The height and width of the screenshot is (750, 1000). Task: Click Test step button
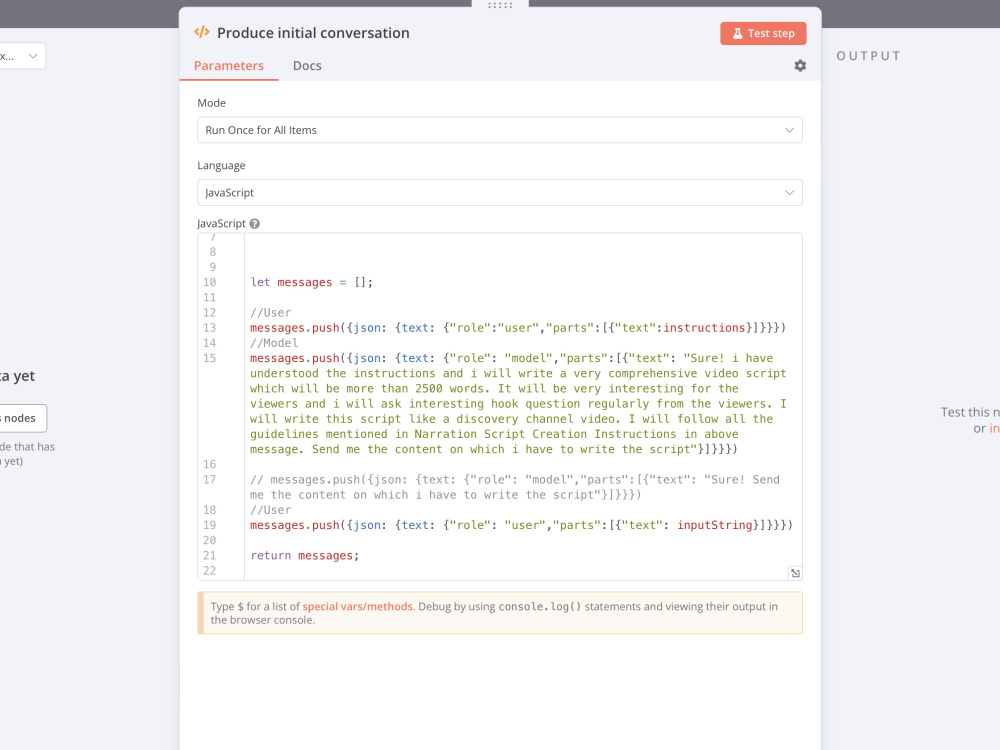tap(763, 33)
